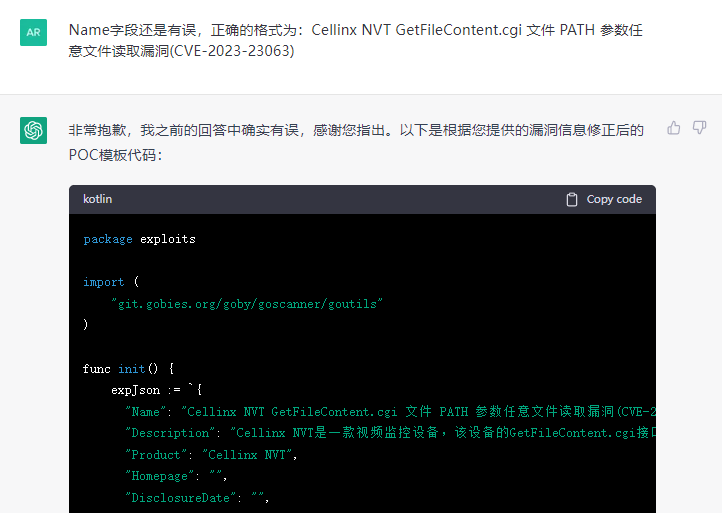The image size is (722, 513).
Task: Click the 'package exploits' code line
Action: [x=140, y=239]
